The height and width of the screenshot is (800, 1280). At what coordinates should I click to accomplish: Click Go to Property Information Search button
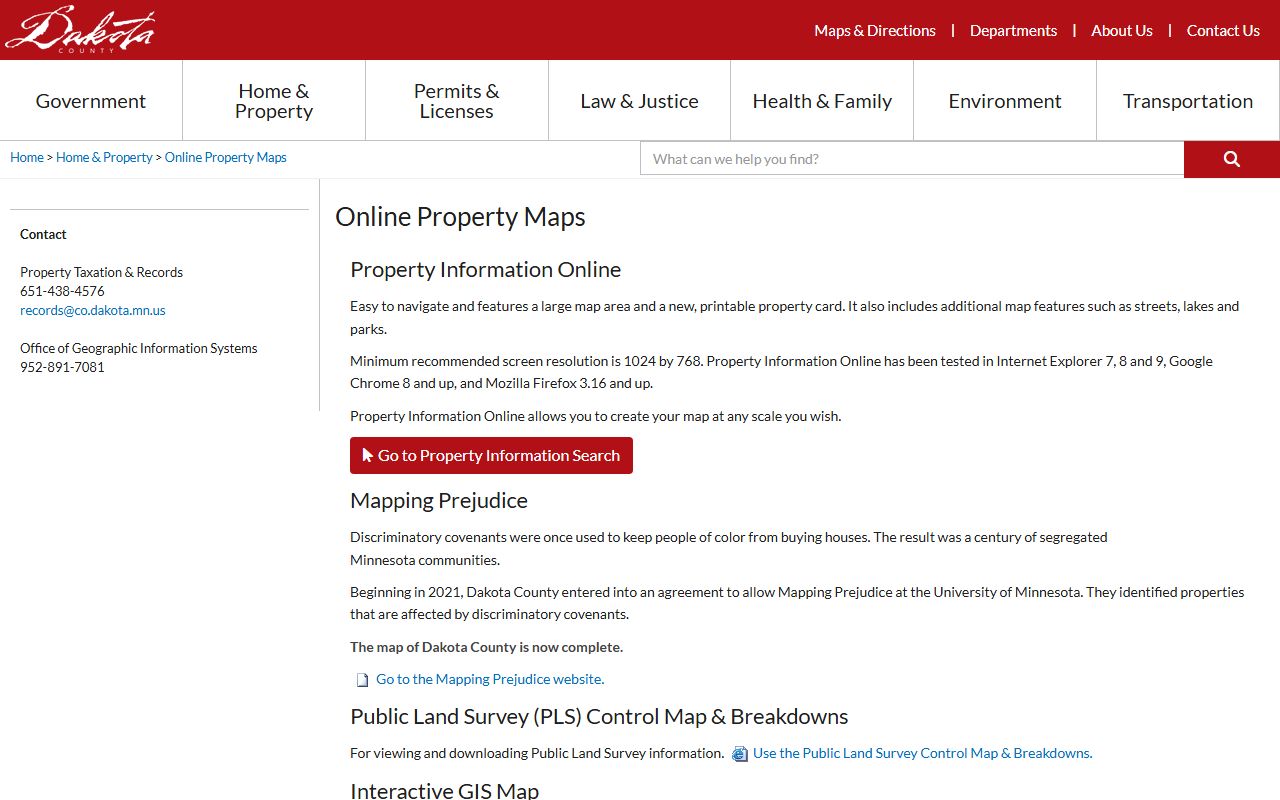tap(491, 455)
